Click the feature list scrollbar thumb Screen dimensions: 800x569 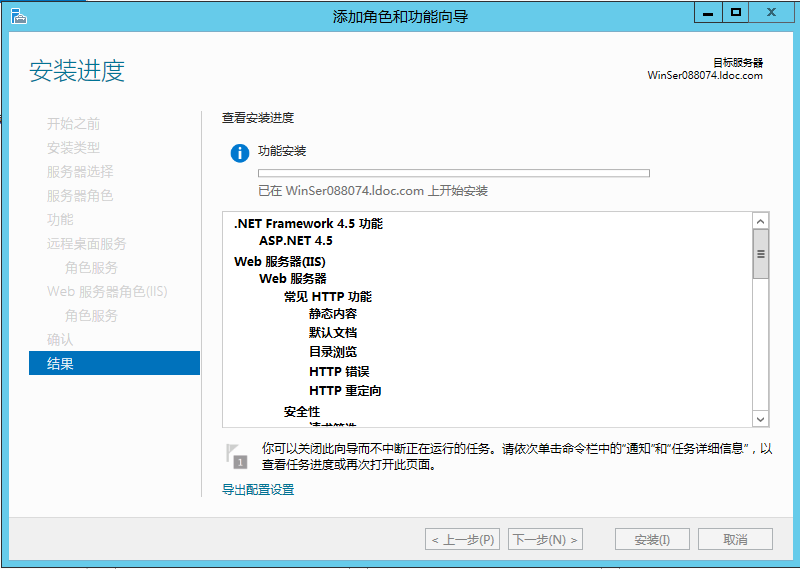[761, 254]
